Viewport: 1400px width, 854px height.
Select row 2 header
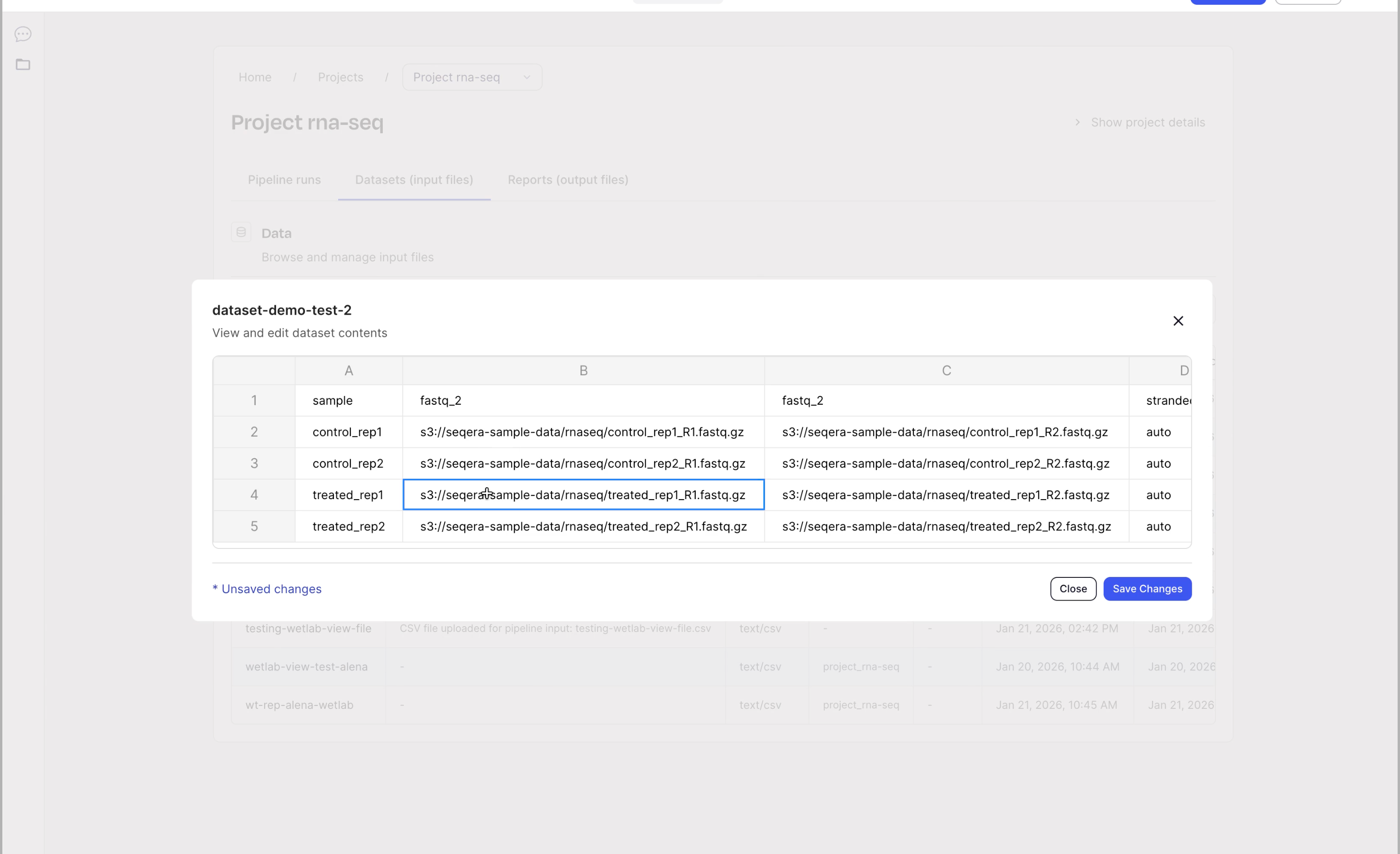pos(254,432)
